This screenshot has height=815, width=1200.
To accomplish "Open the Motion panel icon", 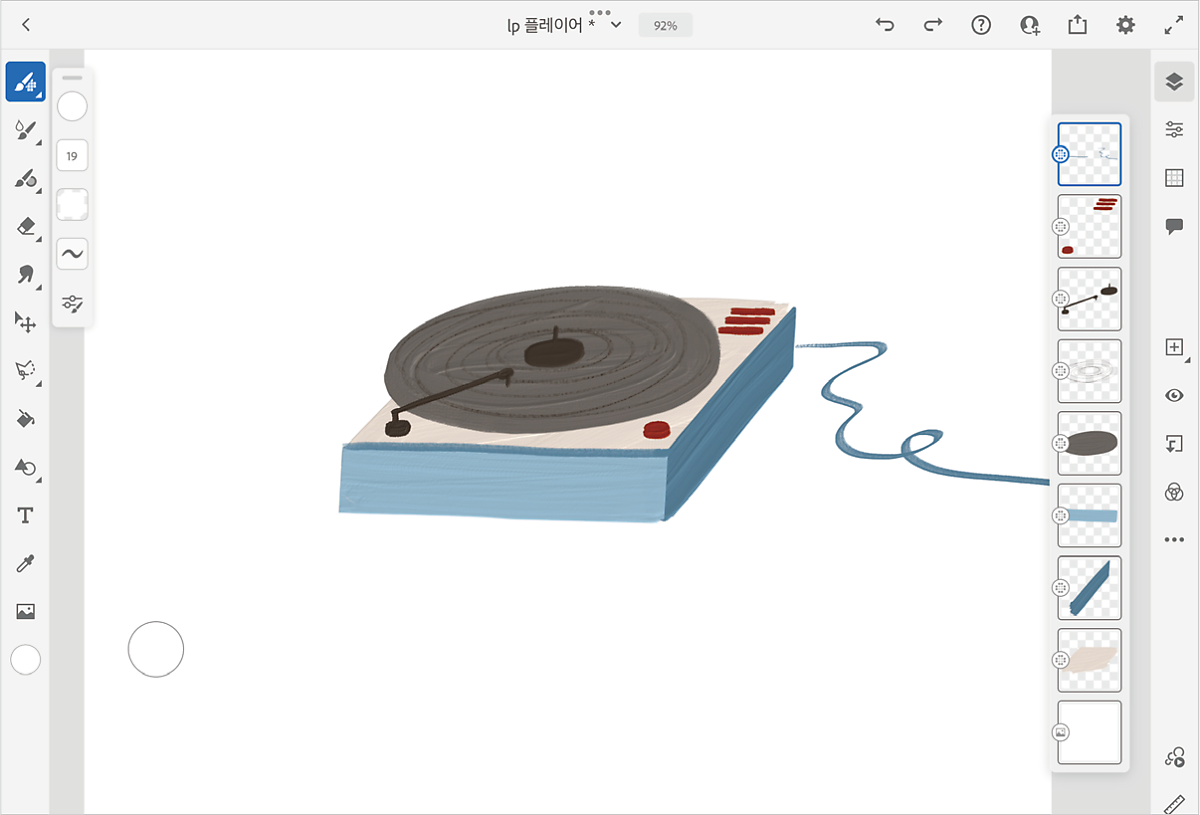I will 1175,758.
